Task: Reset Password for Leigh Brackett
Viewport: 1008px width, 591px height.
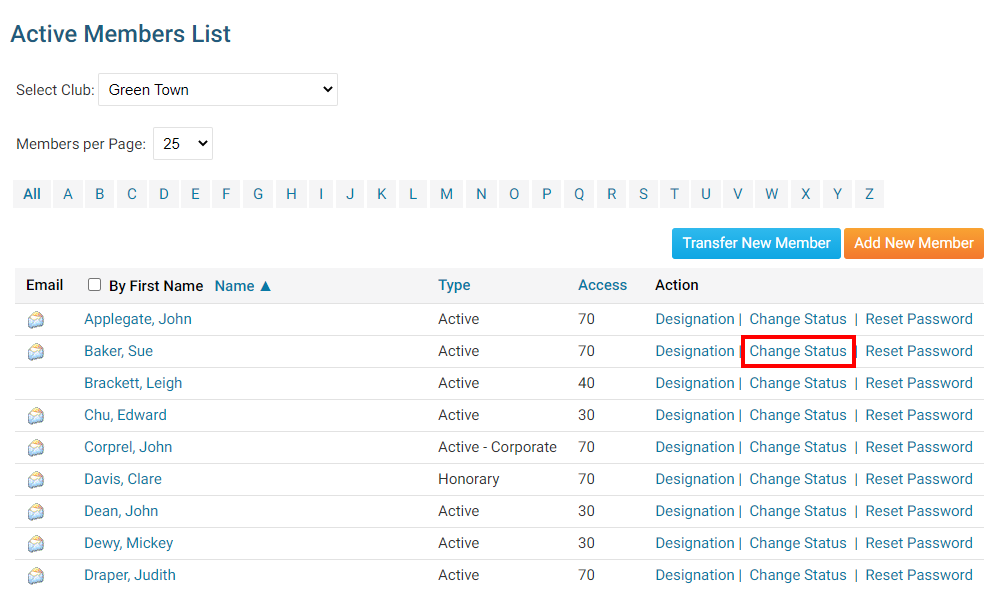Action: coord(918,383)
